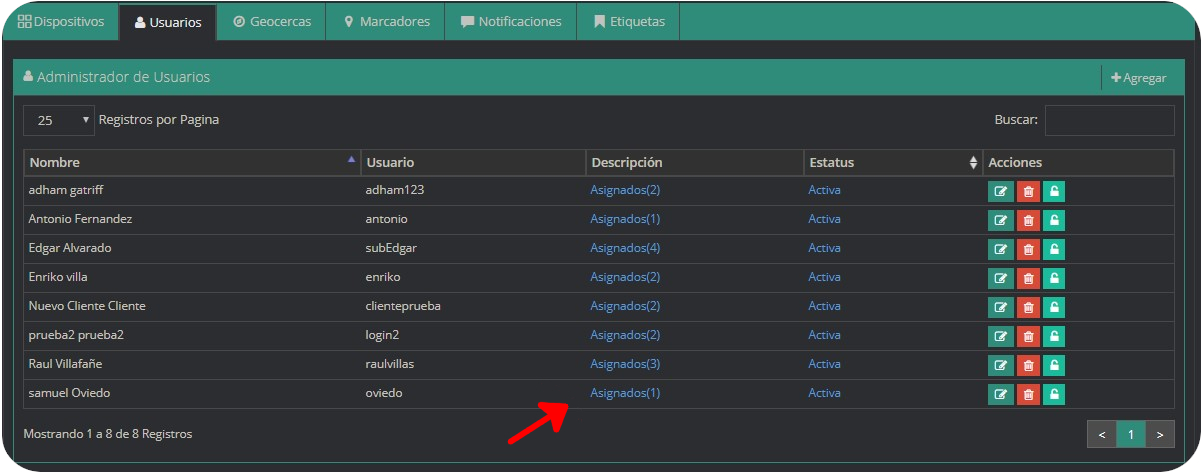Click username cell adham123
This screenshot has height=472, width=1201.
point(396,190)
